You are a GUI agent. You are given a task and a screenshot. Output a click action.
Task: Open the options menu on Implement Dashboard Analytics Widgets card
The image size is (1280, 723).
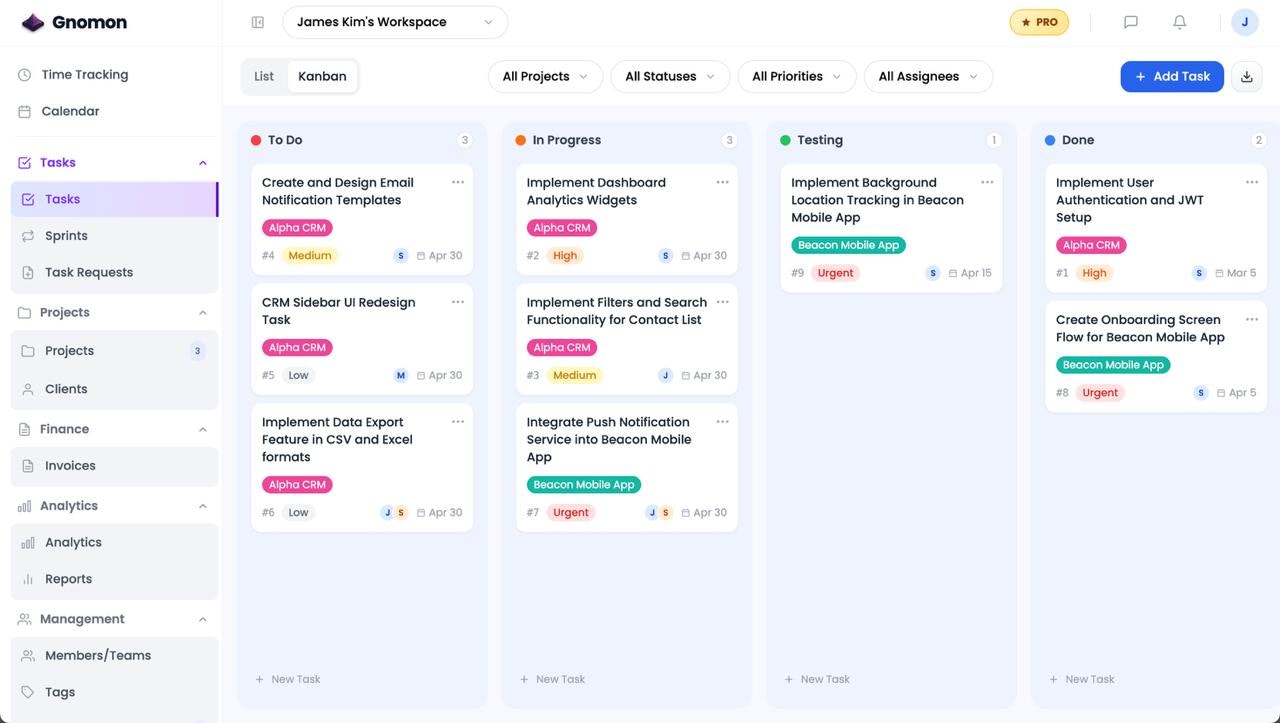point(723,182)
